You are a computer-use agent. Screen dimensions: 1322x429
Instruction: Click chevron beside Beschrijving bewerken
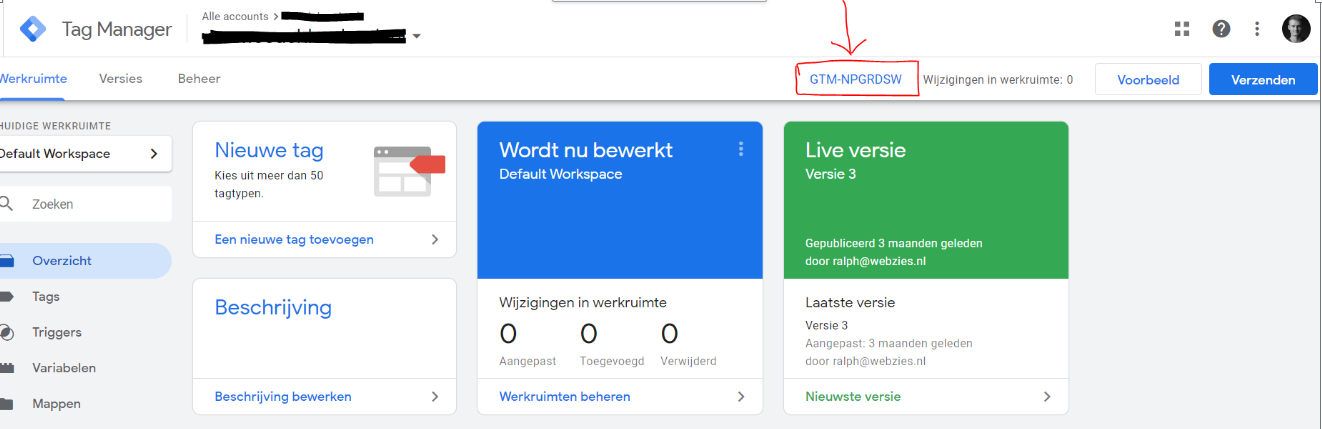coord(435,396)
